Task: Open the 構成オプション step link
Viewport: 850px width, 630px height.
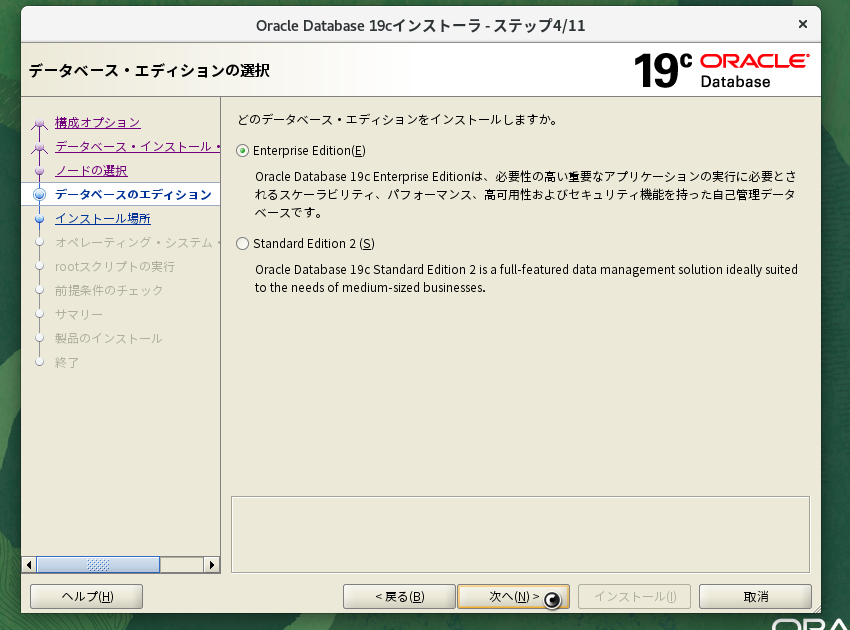Action: pyautogui.click(x=98, y=123)
